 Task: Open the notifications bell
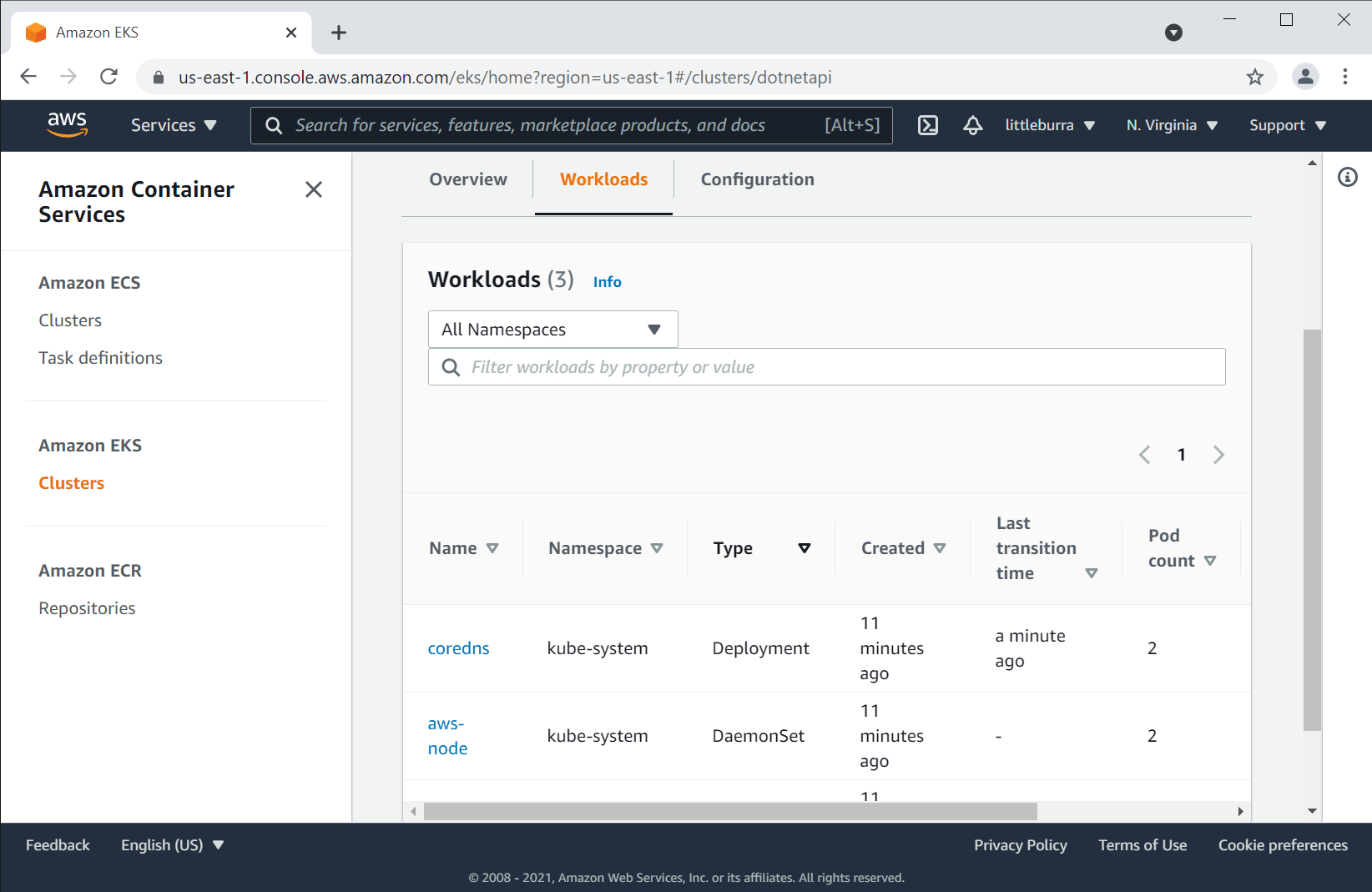tap(972, 125)
